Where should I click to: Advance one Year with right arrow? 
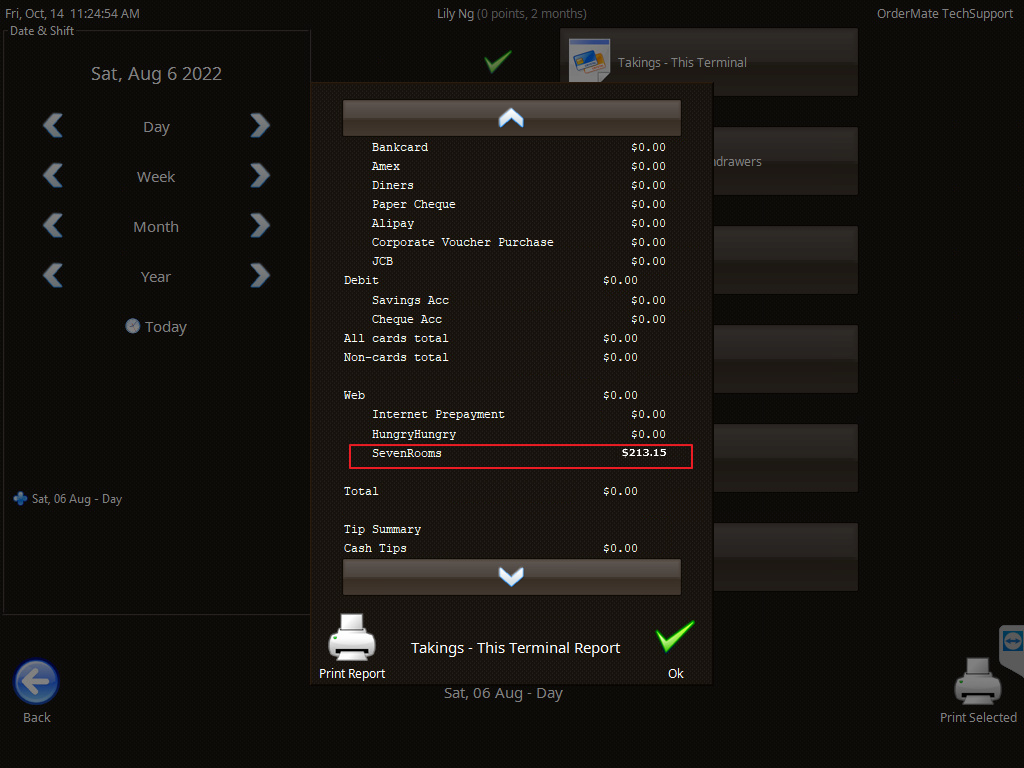pos(260,276)
